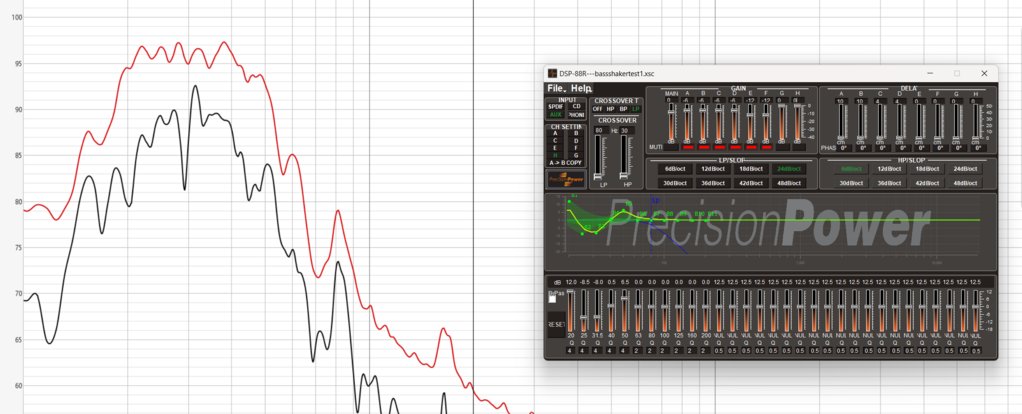This screenshot has width=1022, height=414.
Task: Click the DSP-88R app icon in title bar
Action: 552,74
